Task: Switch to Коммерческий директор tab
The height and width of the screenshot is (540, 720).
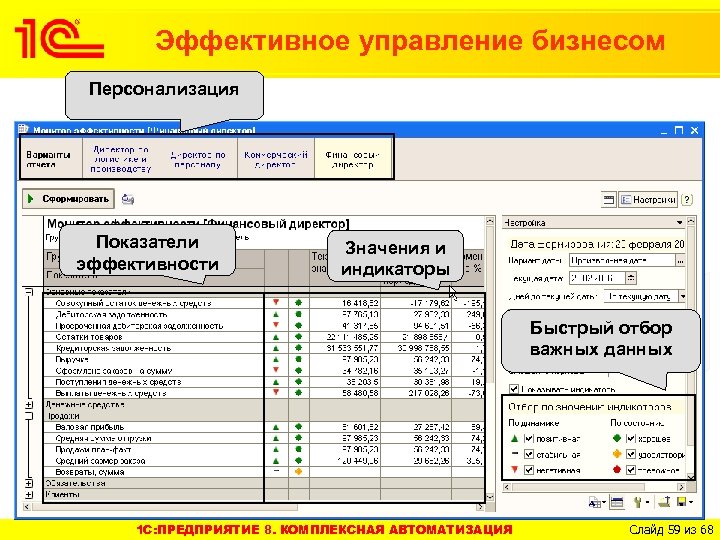Action: pyautogui.click(x=276, y=159)
